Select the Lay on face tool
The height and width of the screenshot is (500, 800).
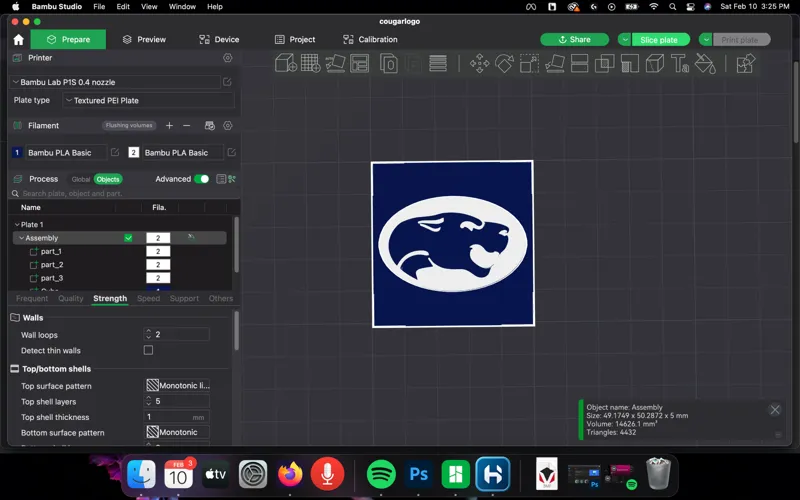pyautogui.click(x=554, y=64)
